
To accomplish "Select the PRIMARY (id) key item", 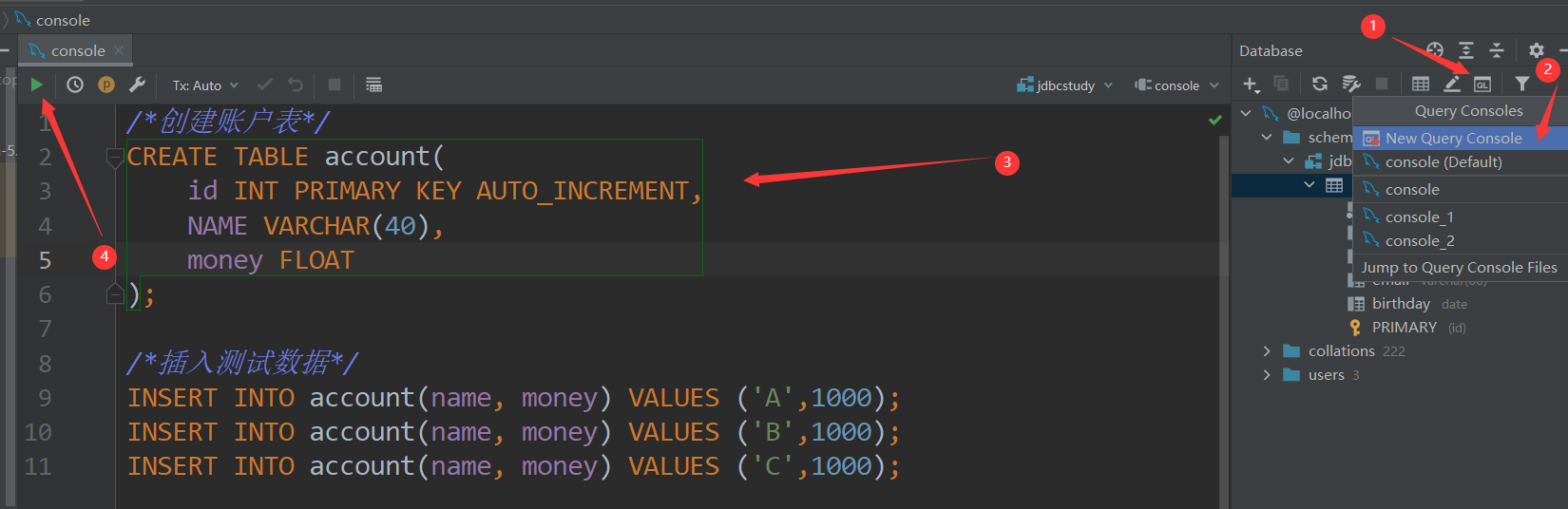I will tap(1406, 327).
